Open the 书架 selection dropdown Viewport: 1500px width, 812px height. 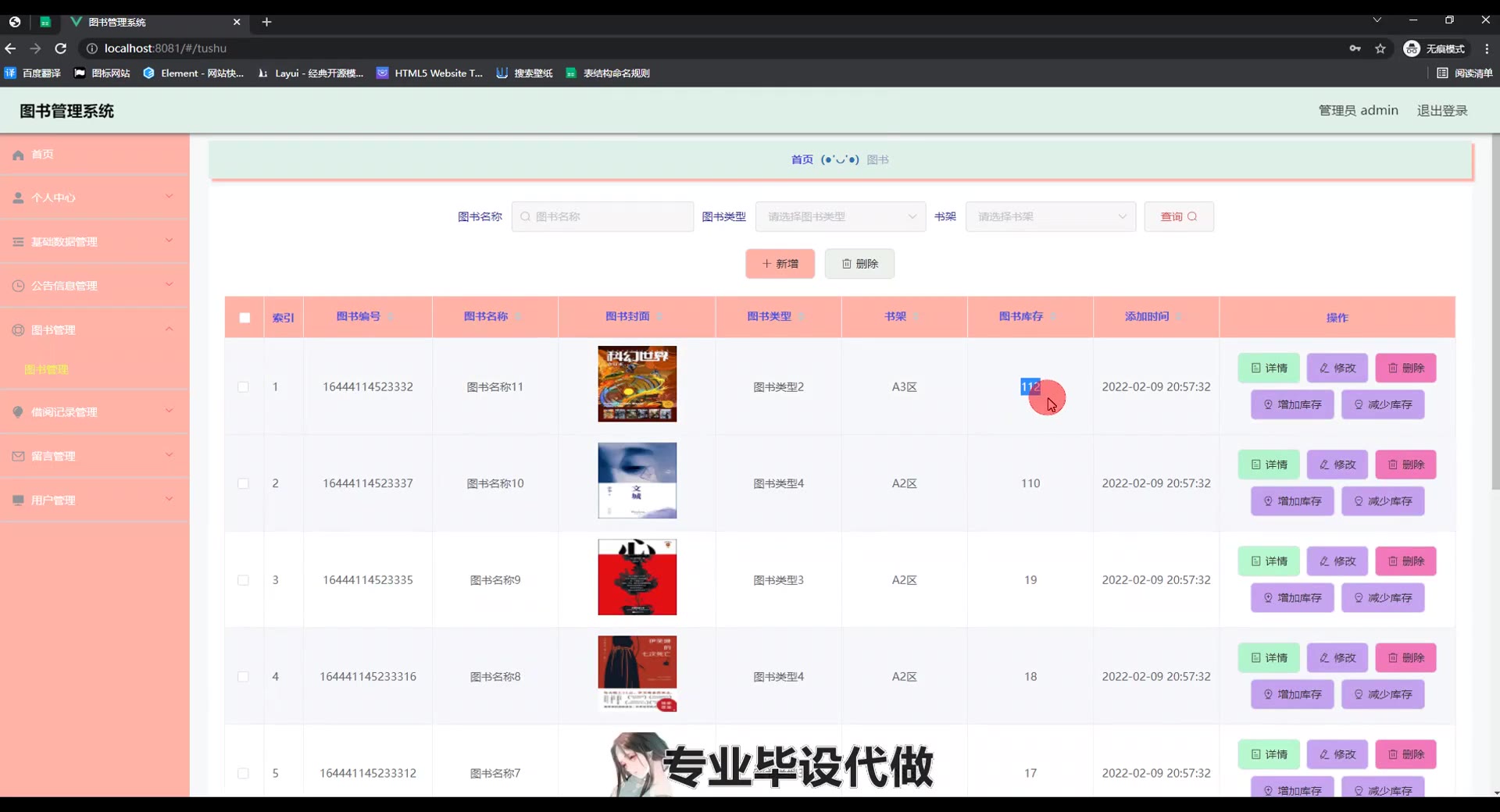coord(1050,217)
